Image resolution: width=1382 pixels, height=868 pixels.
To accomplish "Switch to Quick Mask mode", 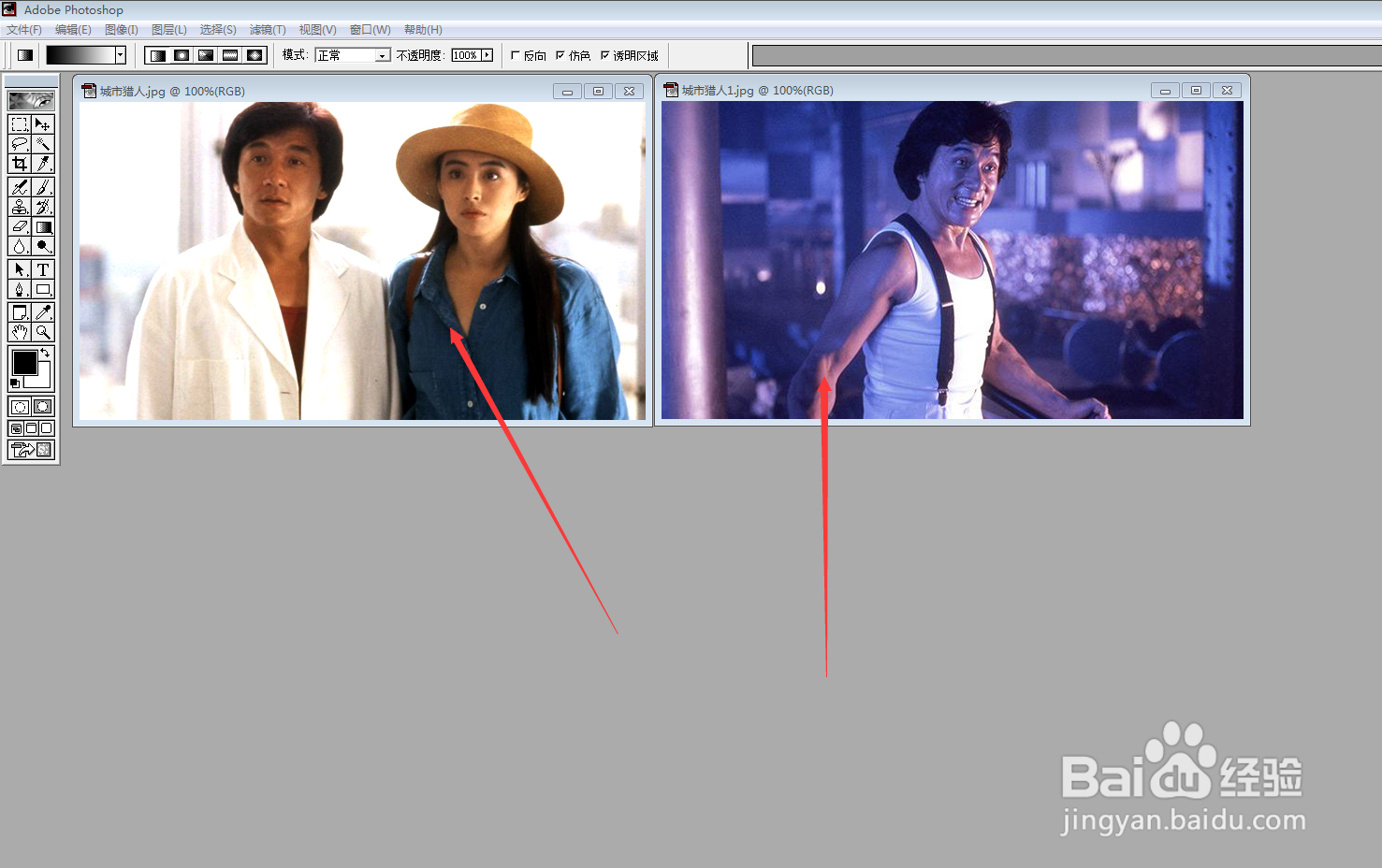I will [x=43, y=407].
